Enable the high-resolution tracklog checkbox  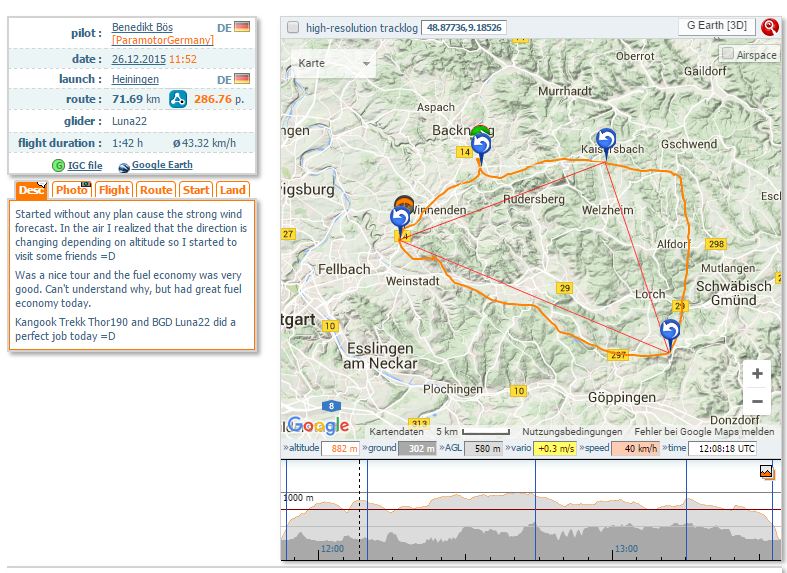tap(292, 28)
